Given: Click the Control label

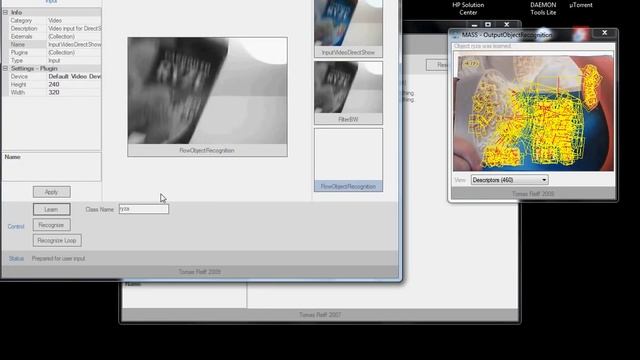Looking at the screenshot, I should click(16, 227).
